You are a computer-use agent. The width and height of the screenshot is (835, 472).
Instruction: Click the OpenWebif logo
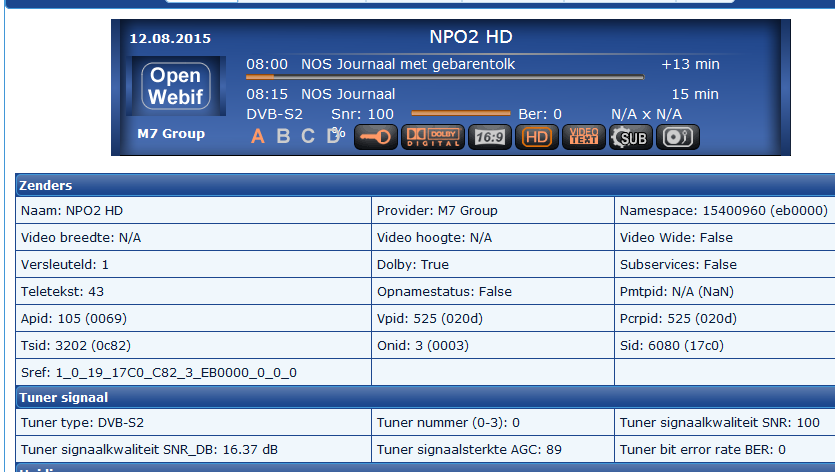pos(176,86)
